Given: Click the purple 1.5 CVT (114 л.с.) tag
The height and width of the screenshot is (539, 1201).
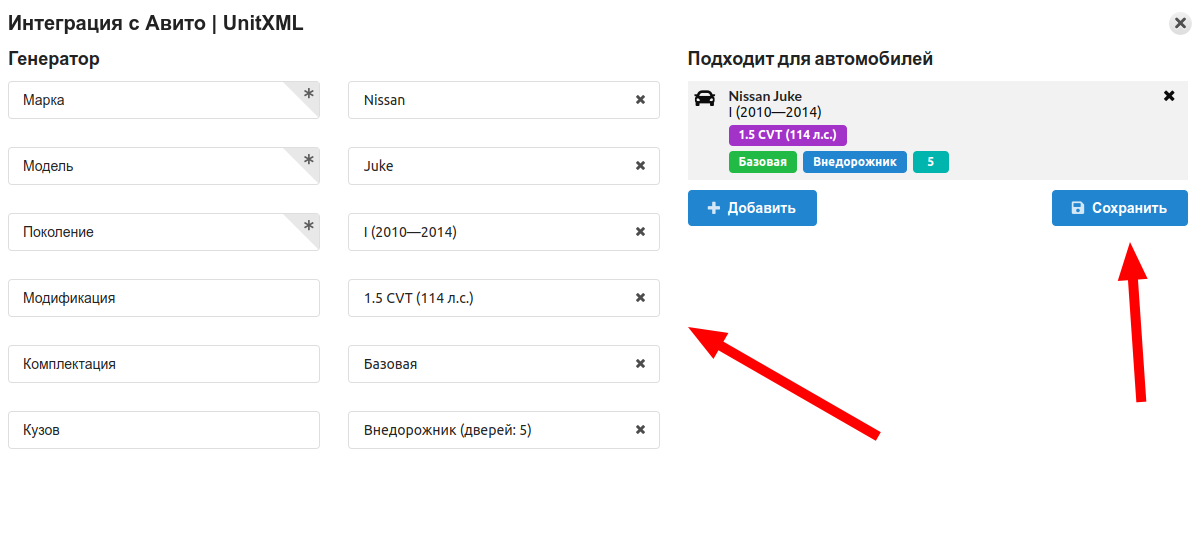Looking at the screenshot, I should pos(788,135).
